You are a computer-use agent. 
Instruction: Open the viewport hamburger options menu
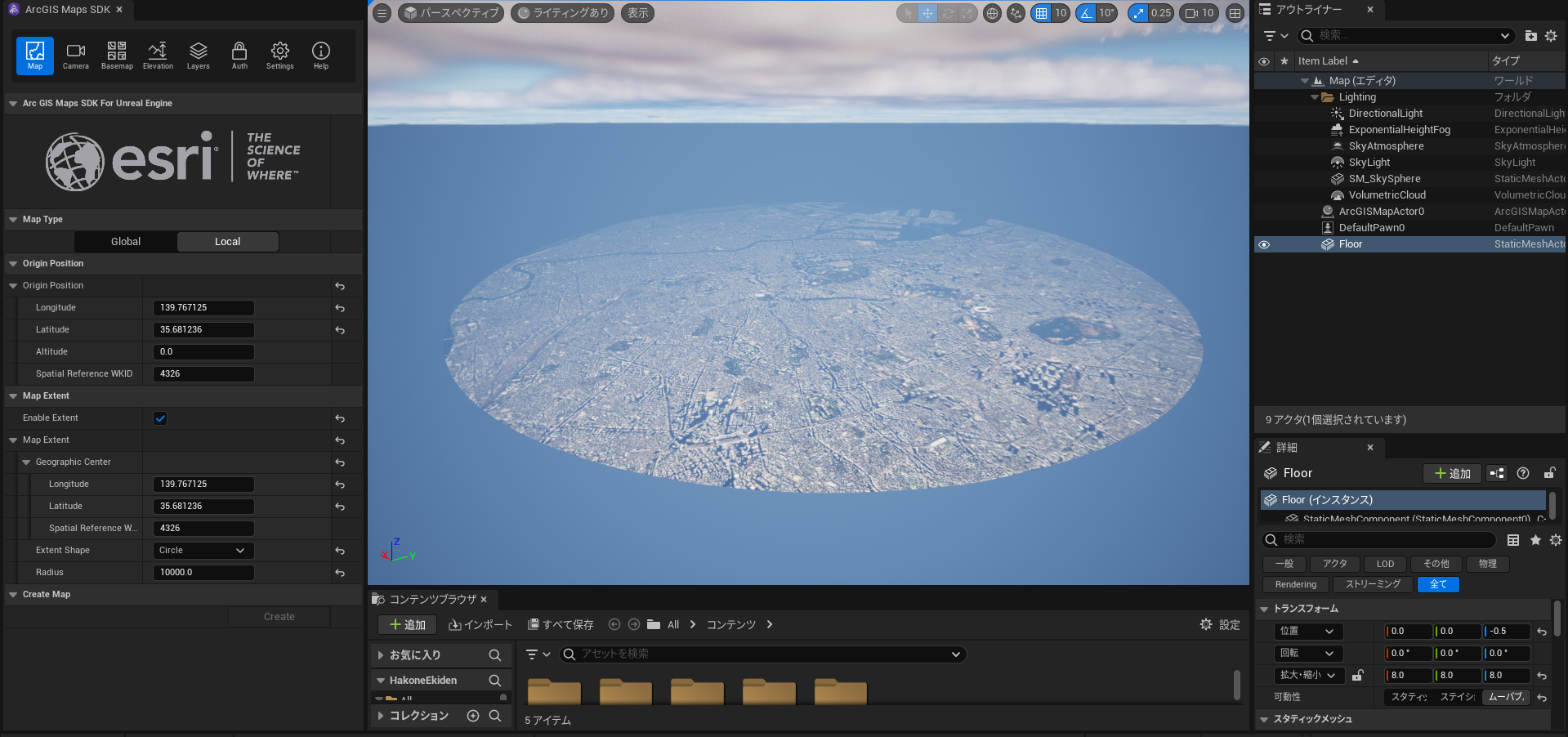(382, 13)
